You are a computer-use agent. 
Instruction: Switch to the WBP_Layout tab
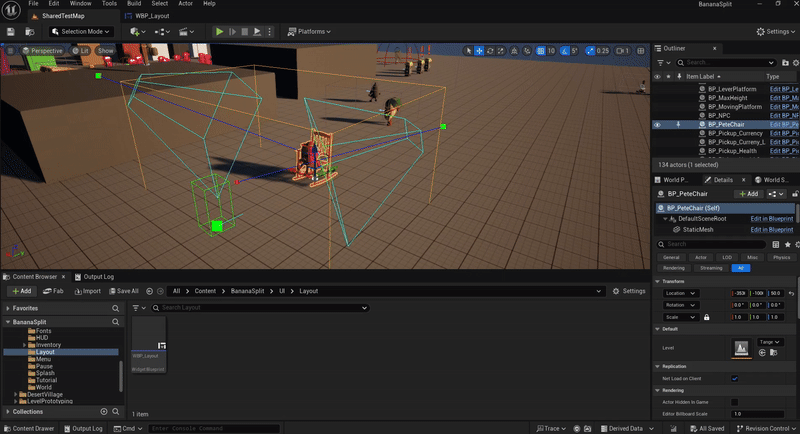tap(150, 17)
